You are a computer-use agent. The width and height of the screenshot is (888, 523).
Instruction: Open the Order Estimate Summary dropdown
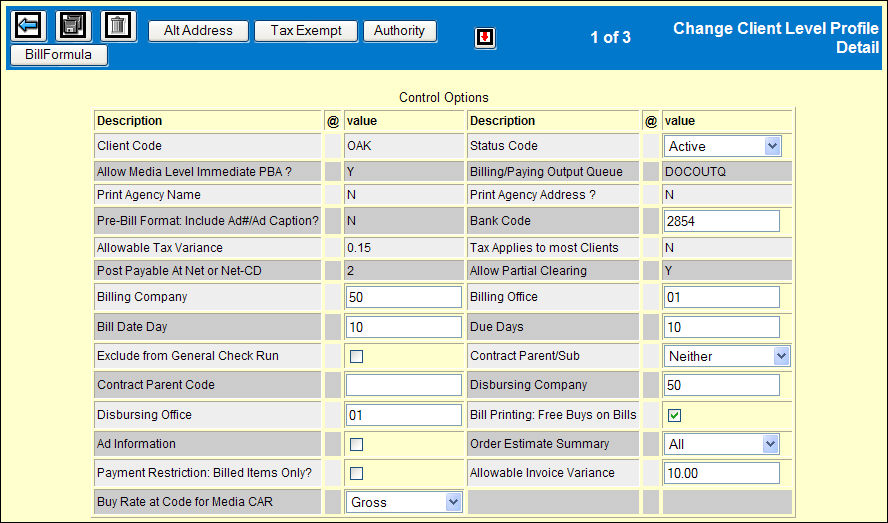coord(722,444)
